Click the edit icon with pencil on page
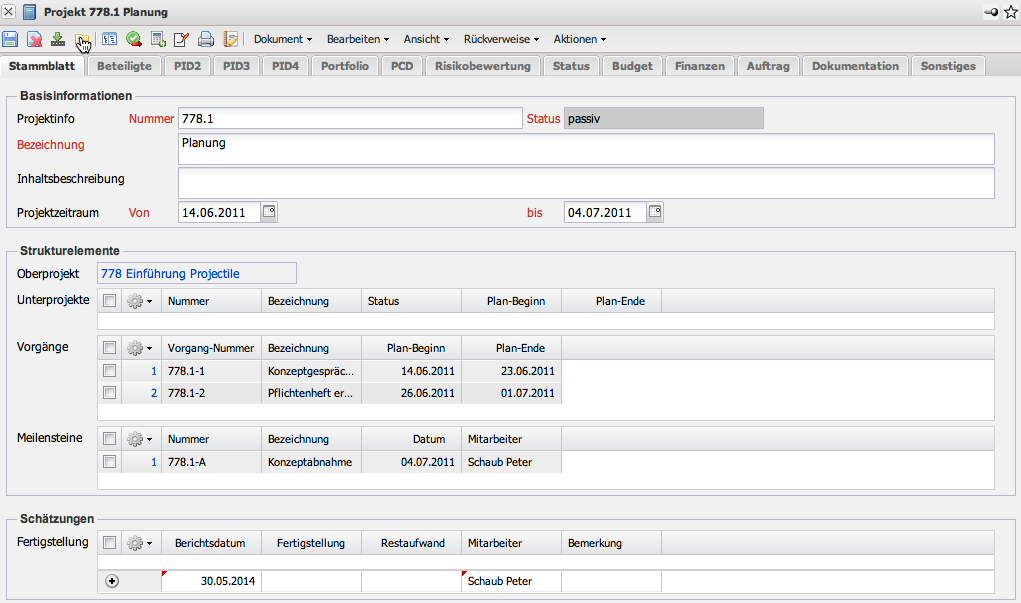The image size is (1021, 603). tap(181, 40)
